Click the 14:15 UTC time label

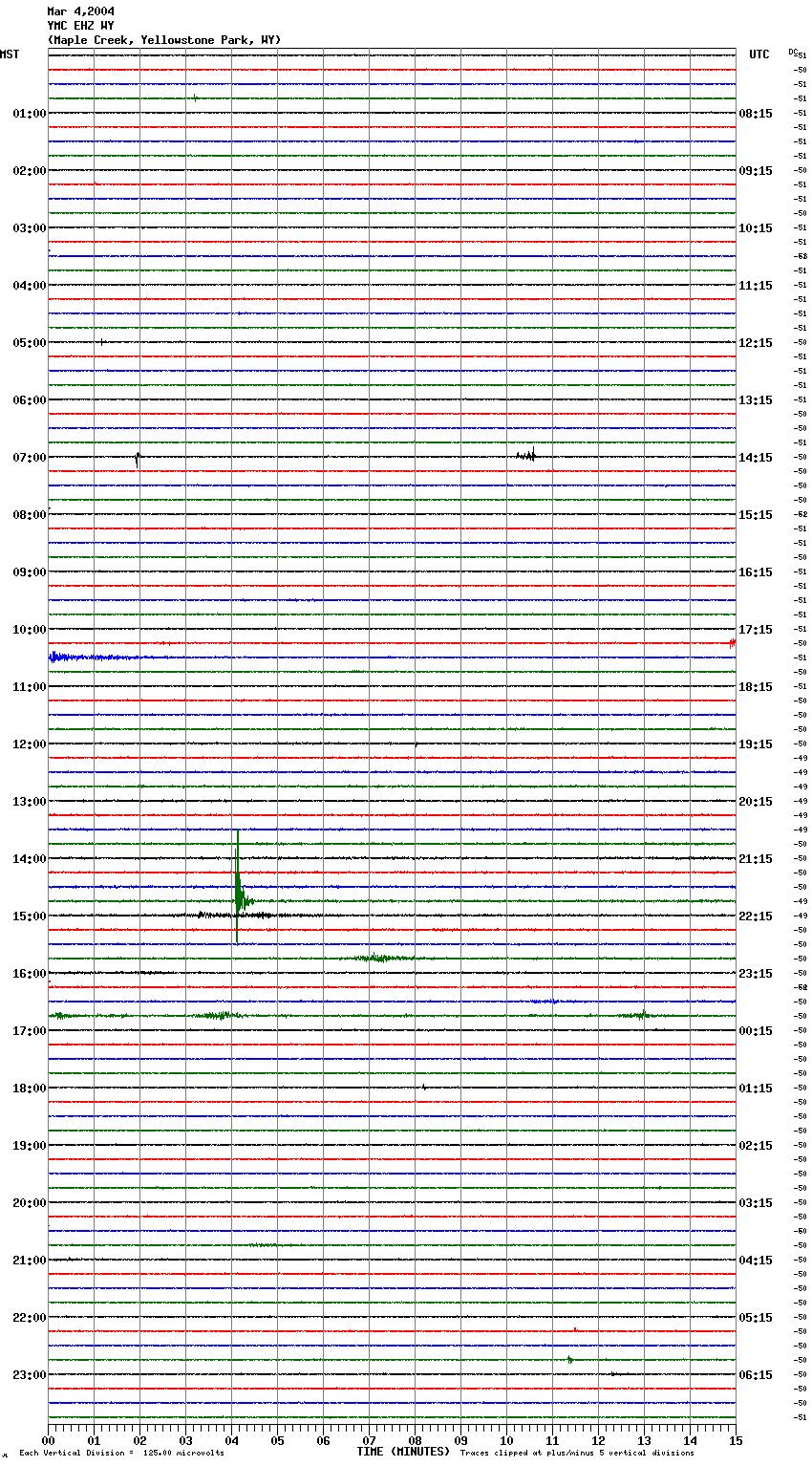click(756, 458)
